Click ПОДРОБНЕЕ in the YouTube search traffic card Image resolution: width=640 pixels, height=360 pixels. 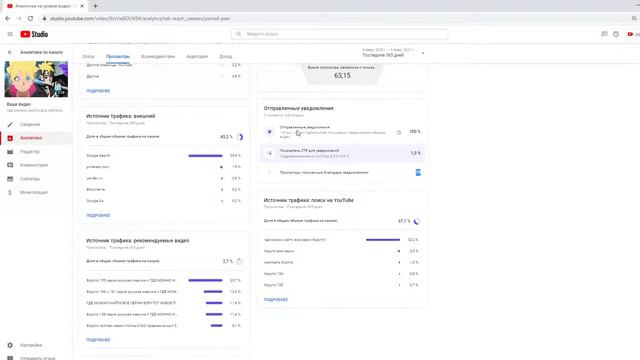tap(276, 300)
